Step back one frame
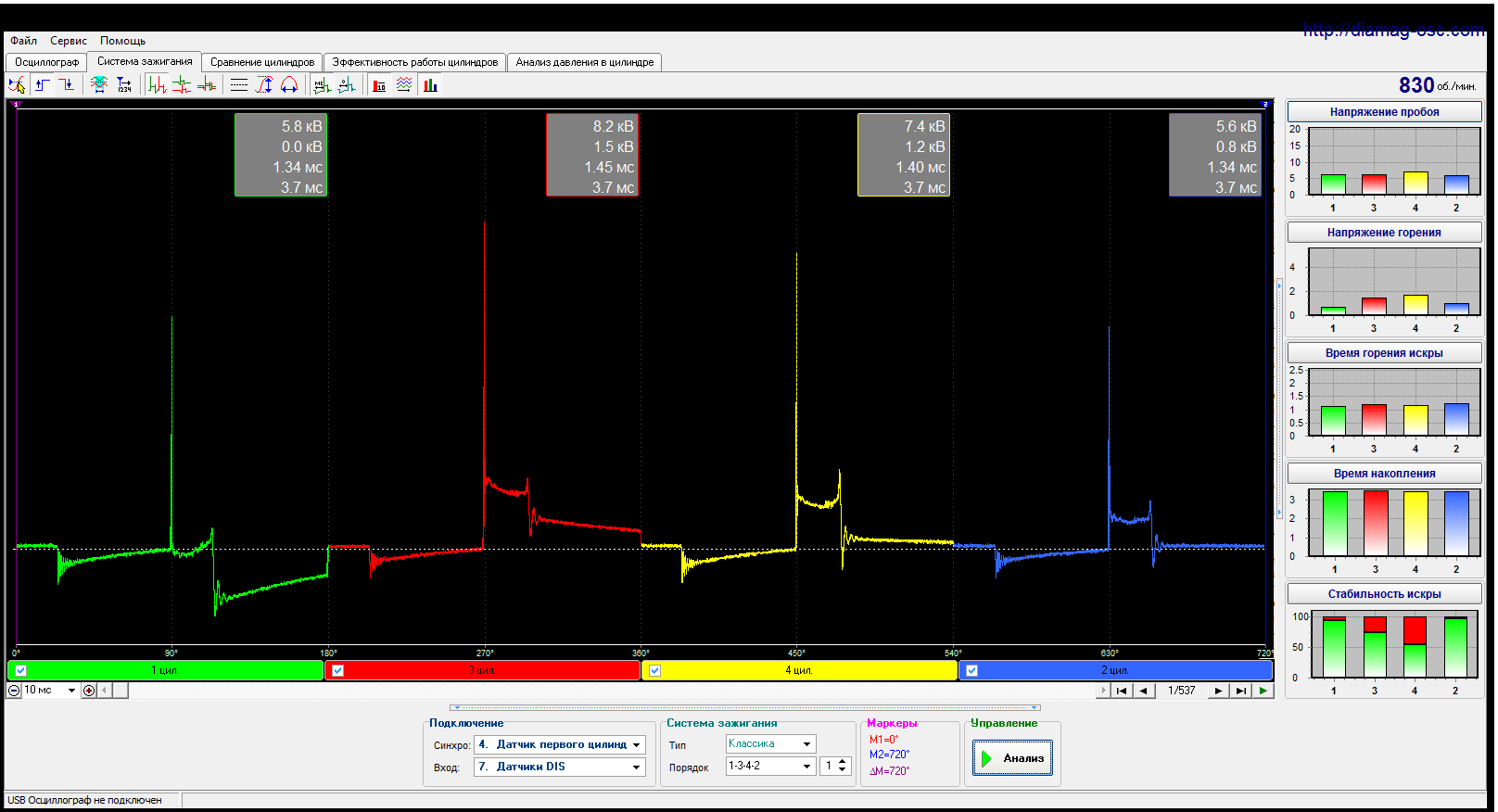 (x=1144, y=691)
